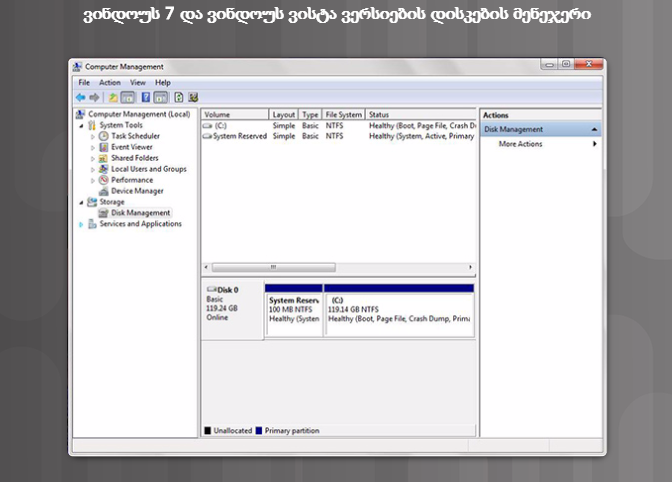The height and width of the screenshot is (482, 672).
Task: Collapse the System Tools node
Action: pyautogui.click(x=81, y=125)
